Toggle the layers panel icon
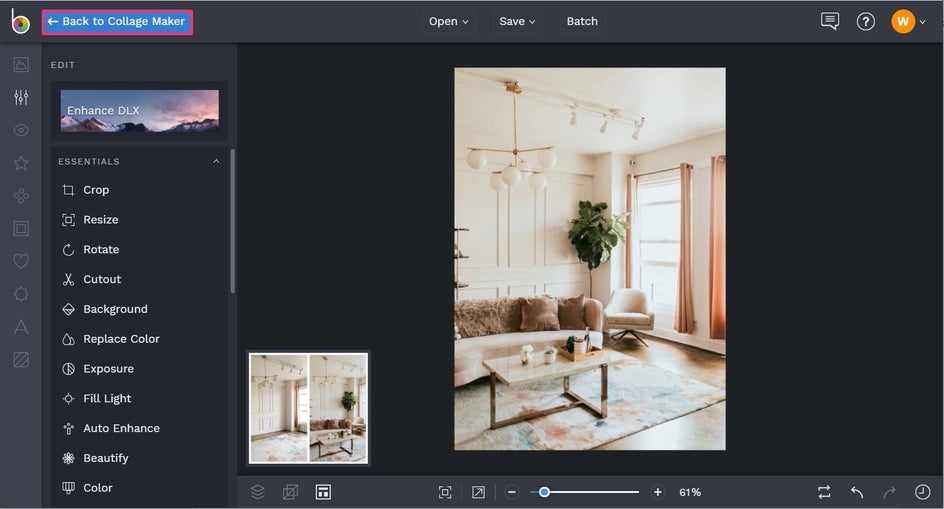This screenshot has height=509, width=944. point(258,492)
